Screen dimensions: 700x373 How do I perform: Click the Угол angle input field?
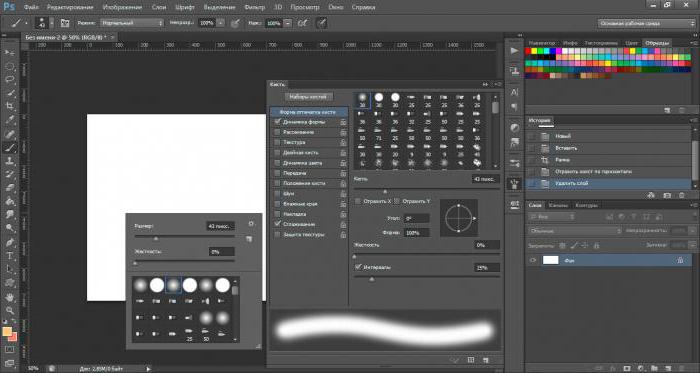(417, 218)
